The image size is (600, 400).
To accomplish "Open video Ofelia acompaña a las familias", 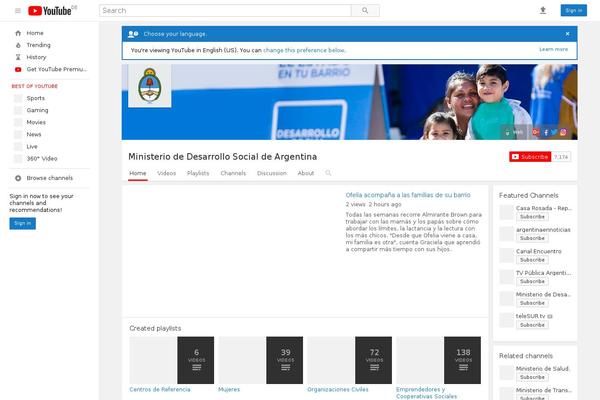I will [408, 195].
